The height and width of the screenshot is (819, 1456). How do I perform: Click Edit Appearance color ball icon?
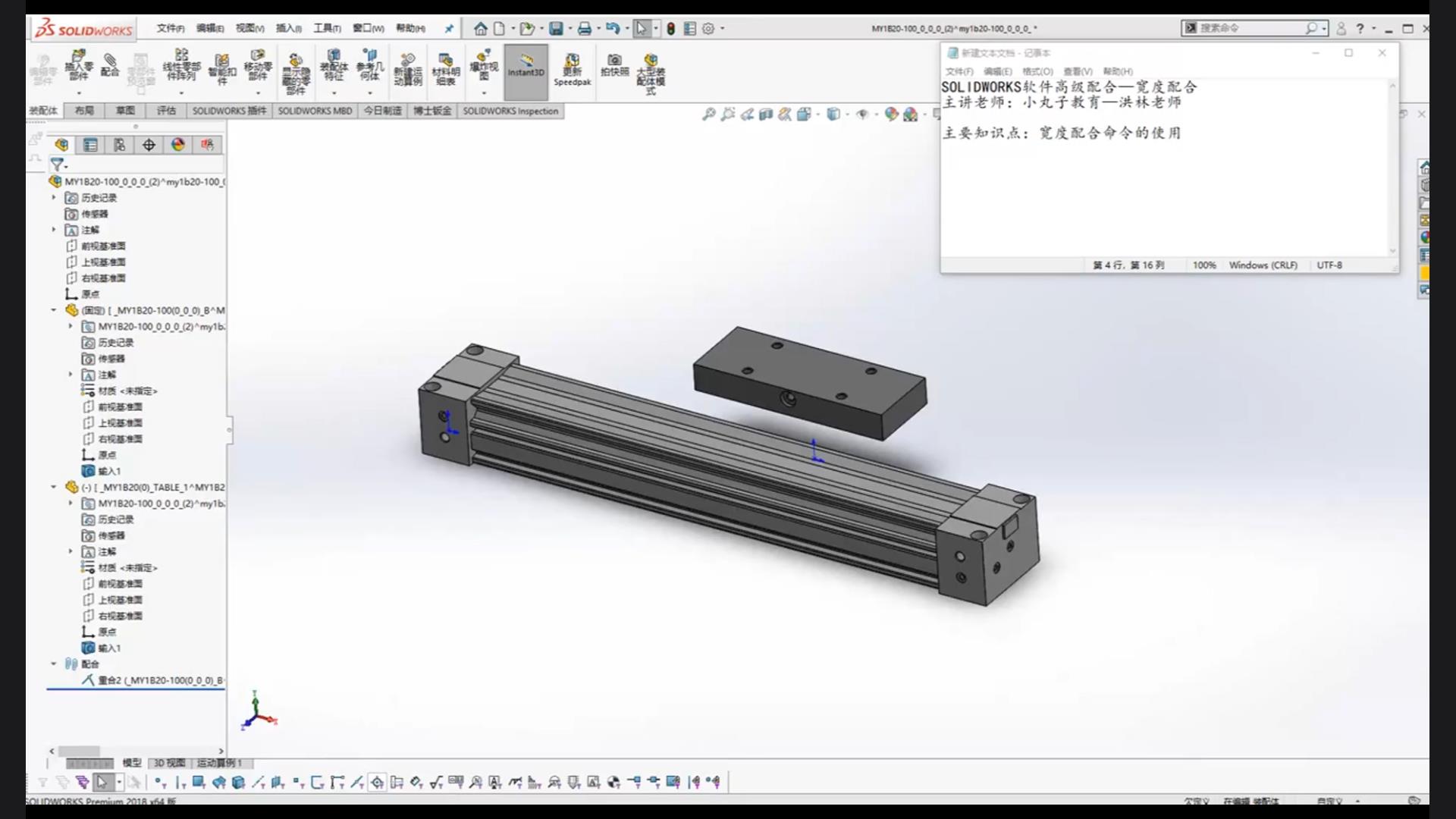(x=891, y=115)
